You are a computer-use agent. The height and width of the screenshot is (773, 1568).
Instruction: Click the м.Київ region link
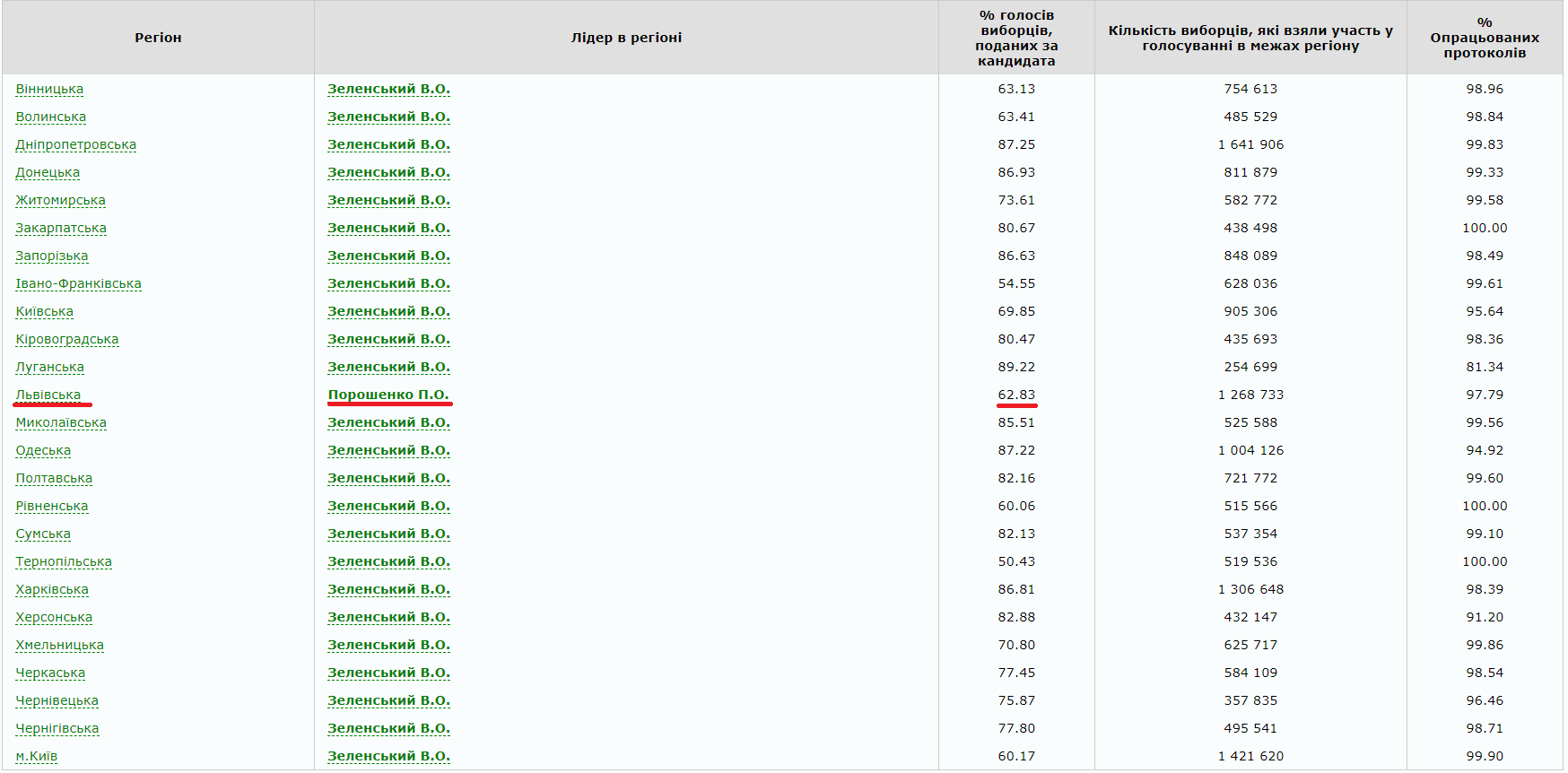click(37, 756)
